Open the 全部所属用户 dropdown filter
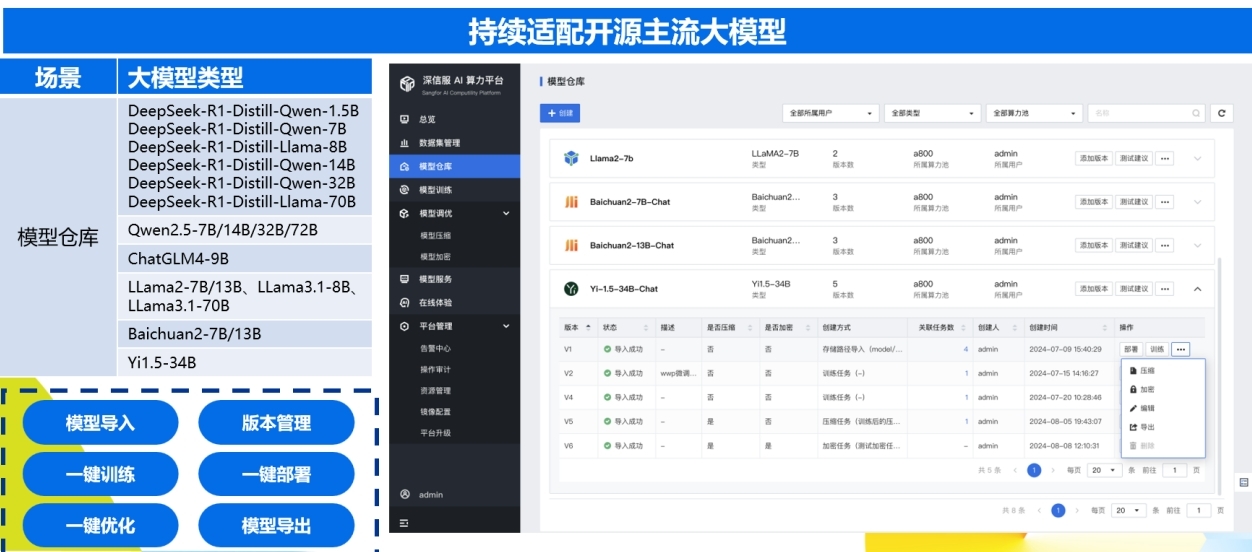Image resolution: width=1252 pixels, height=552 pixels. 830,114
